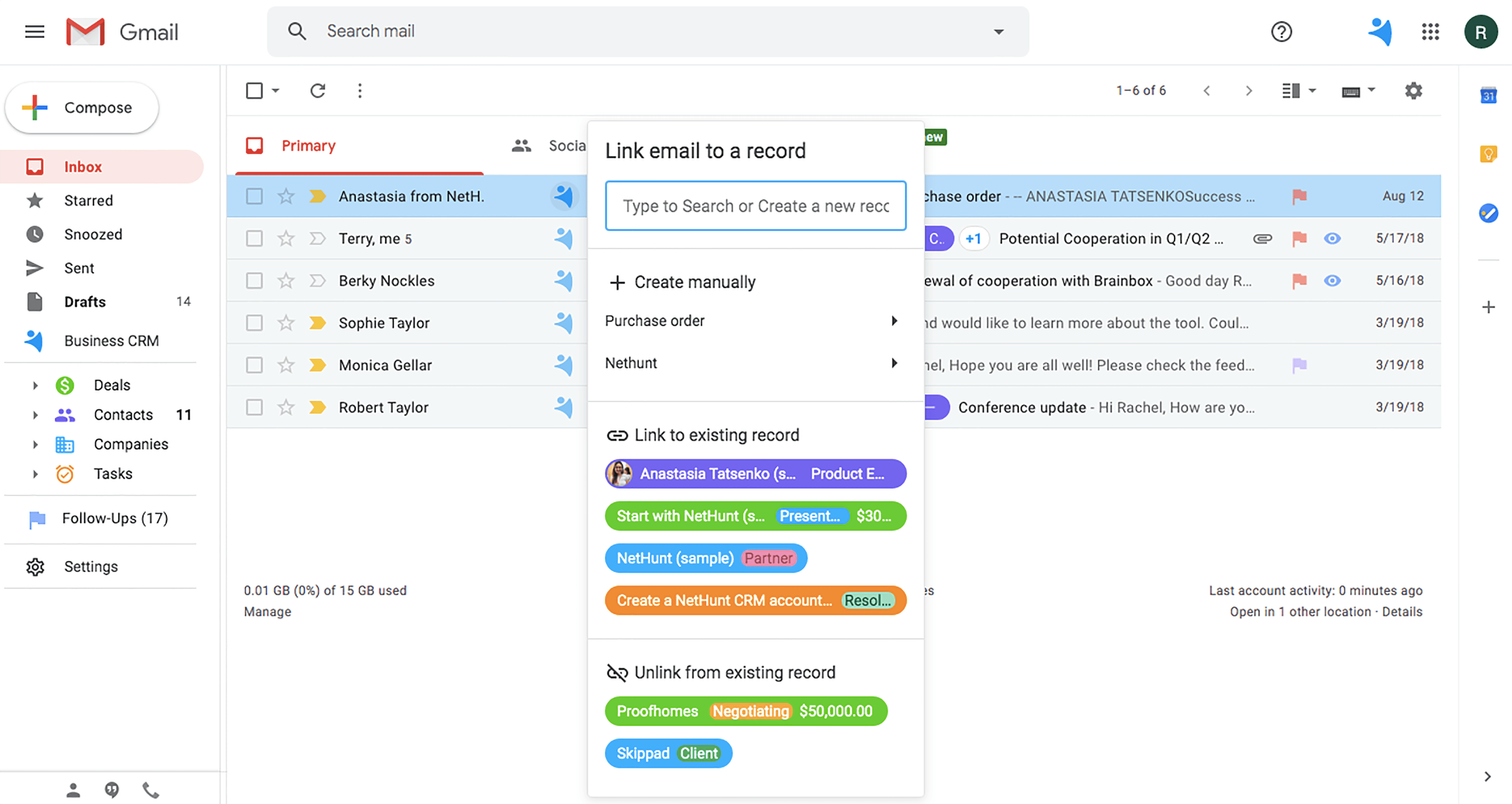Expand the Deals folder
The image size is (1512, 804).
(35, 385)
